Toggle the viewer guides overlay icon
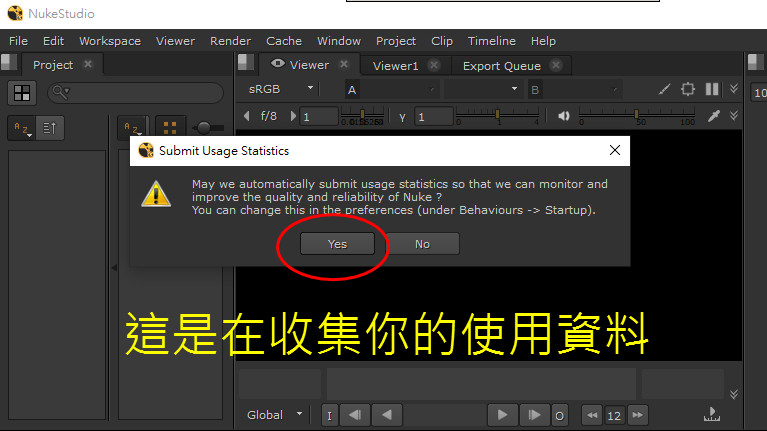This screenshot has width=767, height=431. tap(688, 89)
